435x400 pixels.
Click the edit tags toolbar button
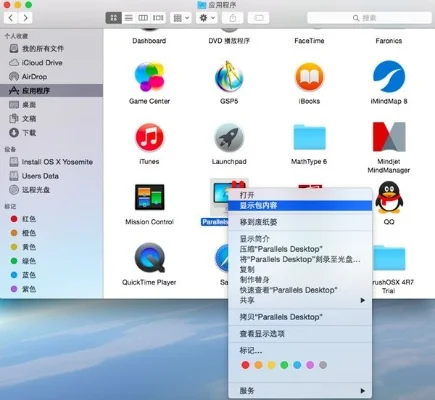[258, 18]
